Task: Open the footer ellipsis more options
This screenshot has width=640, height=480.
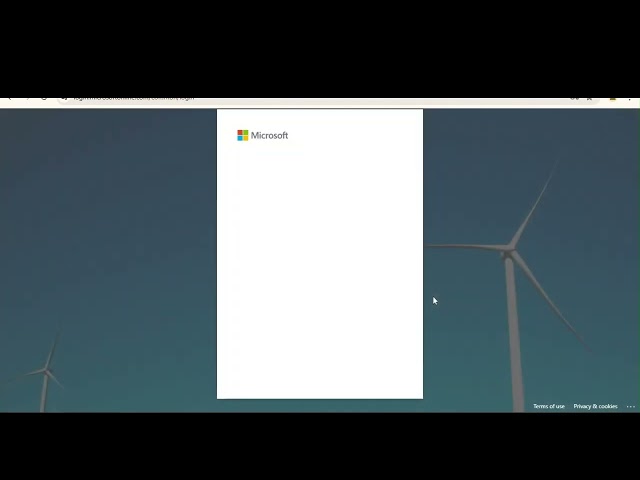Action: click(x=631, y=407)
